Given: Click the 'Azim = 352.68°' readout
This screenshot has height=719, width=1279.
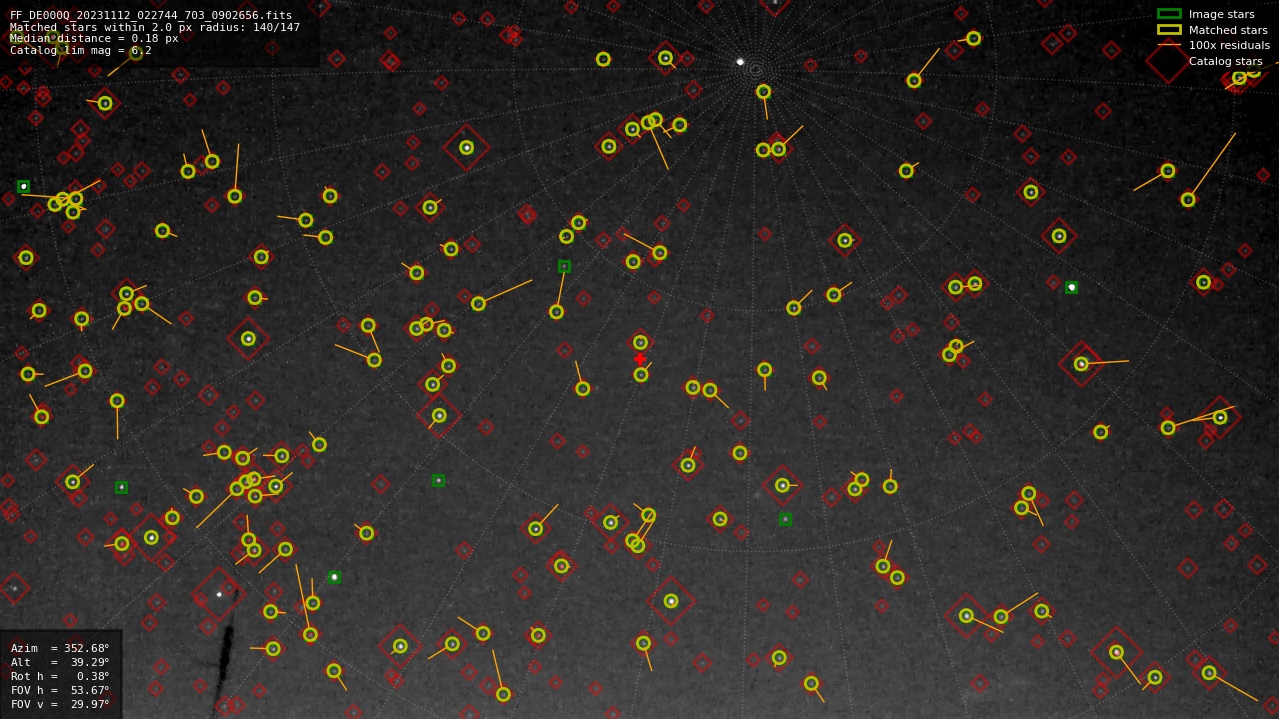Looking at the screenshot, I should [x=60, y=648].
